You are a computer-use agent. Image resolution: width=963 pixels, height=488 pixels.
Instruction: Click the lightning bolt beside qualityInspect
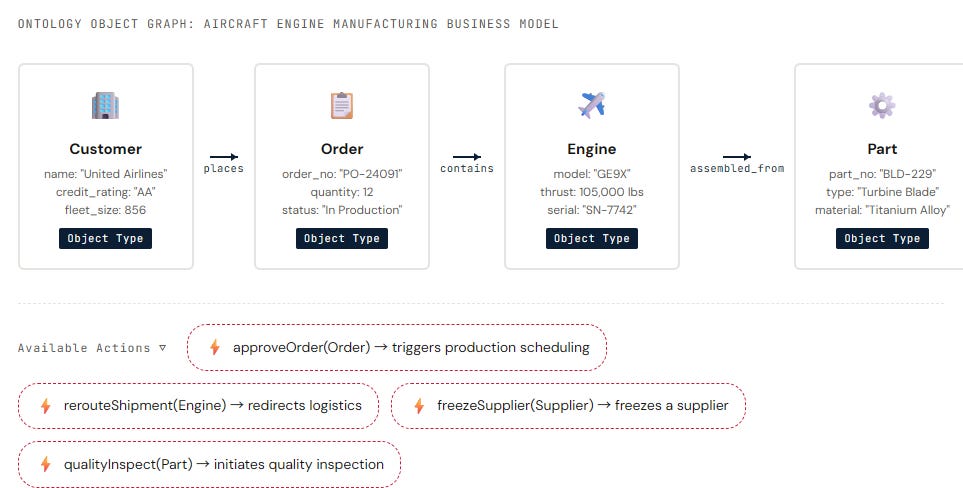click(45, 465)
